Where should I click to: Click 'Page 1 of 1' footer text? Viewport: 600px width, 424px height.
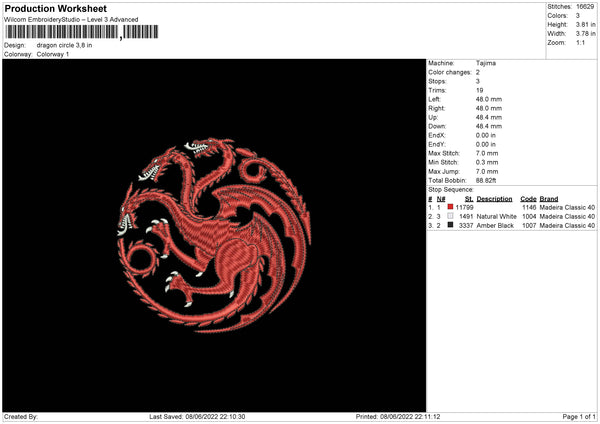(x=579, y=417)
